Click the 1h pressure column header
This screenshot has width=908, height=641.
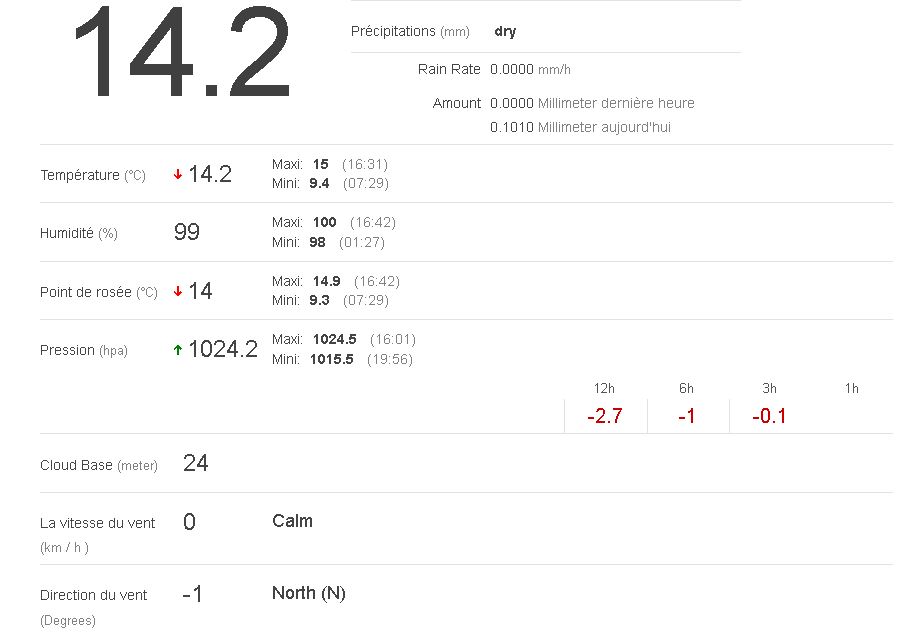point(851,388)
